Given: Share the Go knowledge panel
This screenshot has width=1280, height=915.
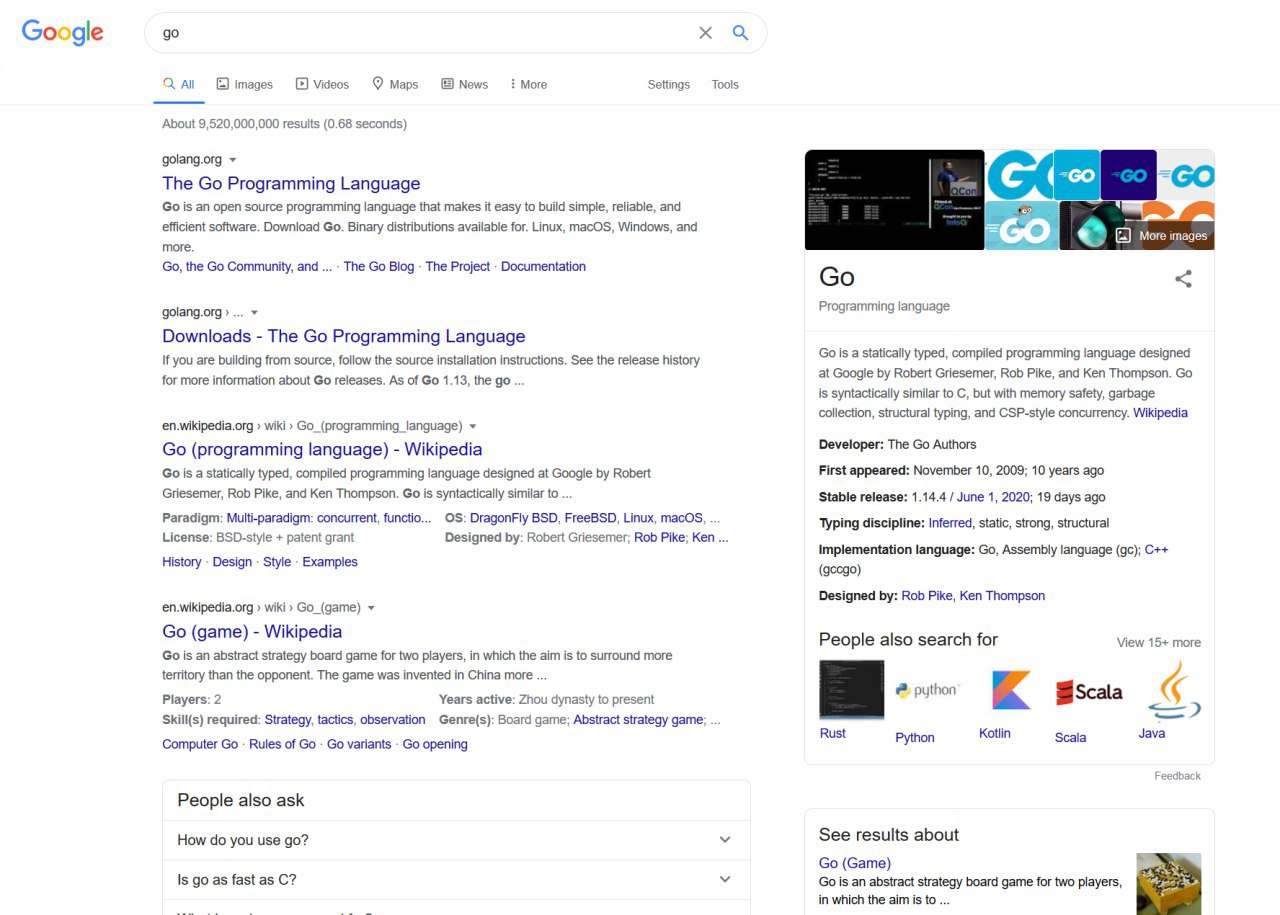Looking at the screenshot, I should [x=1183, y=279].
